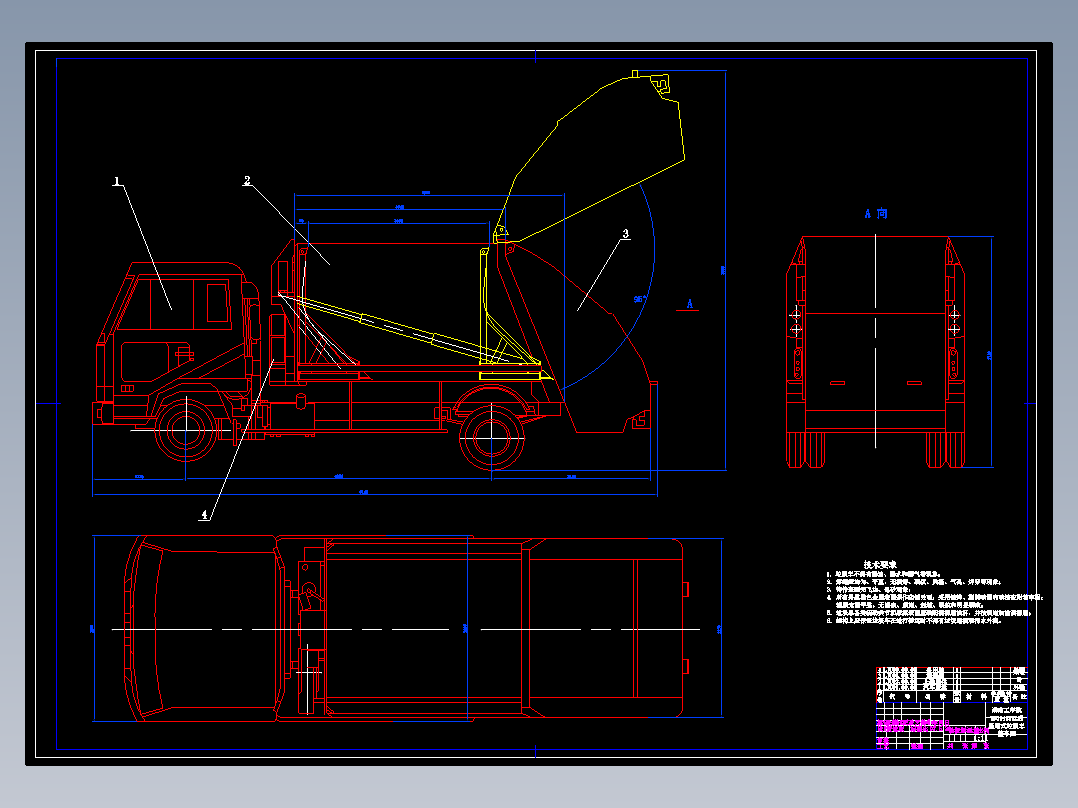Select callout number 2 above the cargo body

coord(247,181)
